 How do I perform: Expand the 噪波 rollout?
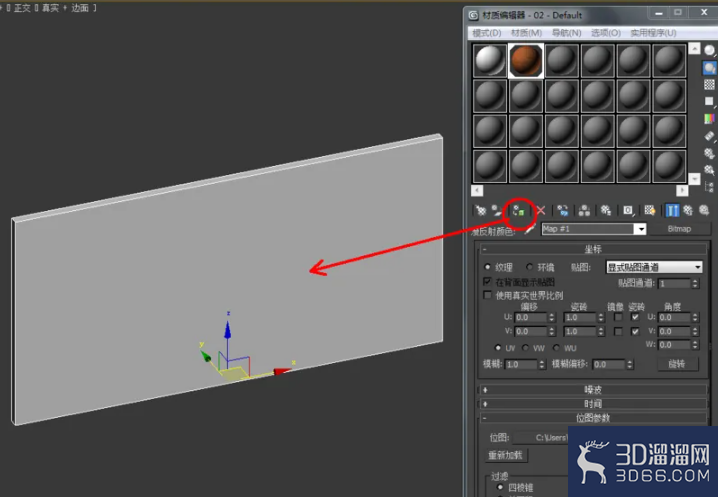[593, 390]
